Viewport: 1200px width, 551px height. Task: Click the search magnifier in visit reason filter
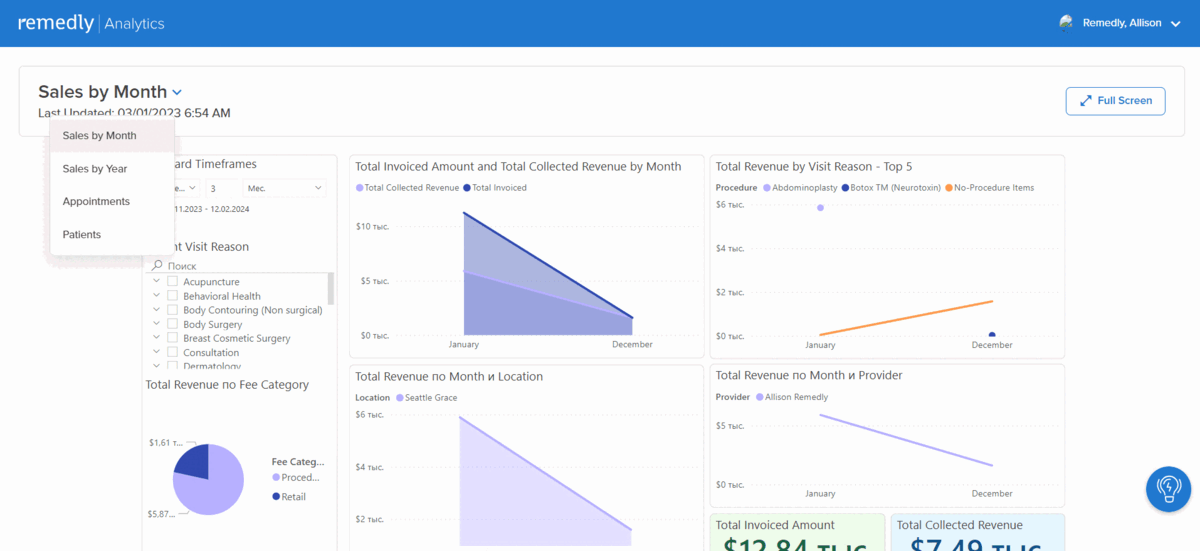click(x=157, y=267)
